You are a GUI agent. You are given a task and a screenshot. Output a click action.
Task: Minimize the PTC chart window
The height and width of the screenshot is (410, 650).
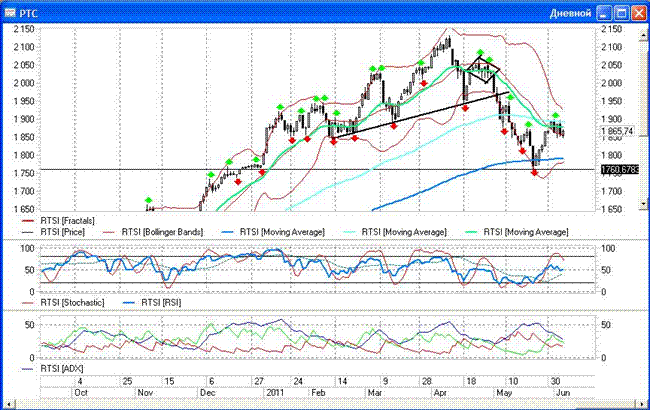click(x=604, y=13)
